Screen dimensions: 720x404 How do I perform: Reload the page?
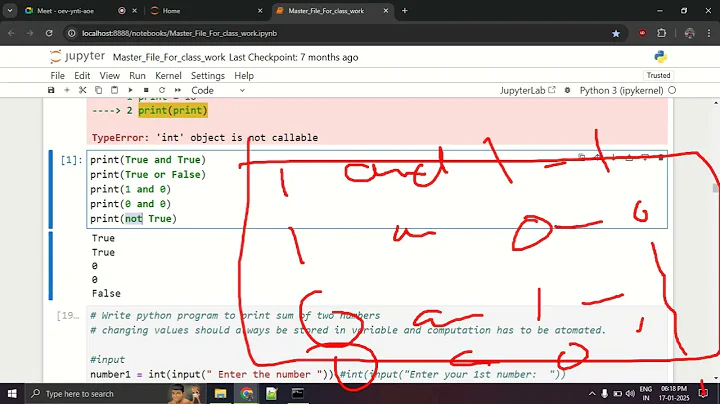(x=49, y=33)
